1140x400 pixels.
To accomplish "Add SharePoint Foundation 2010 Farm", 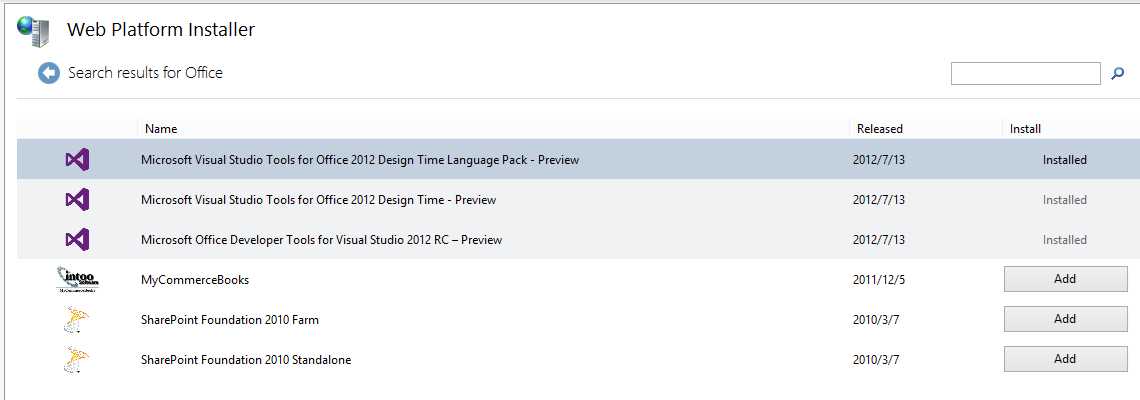I will (1065, 319).
